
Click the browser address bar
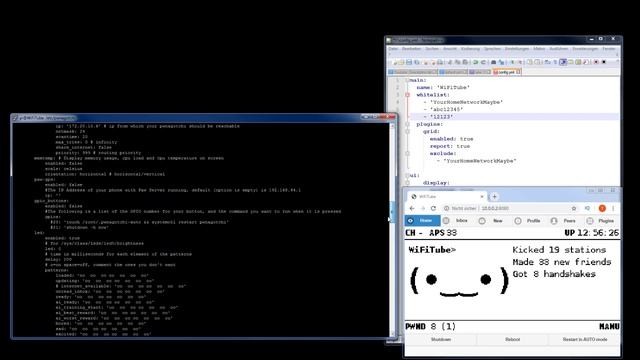pos(510,208)
